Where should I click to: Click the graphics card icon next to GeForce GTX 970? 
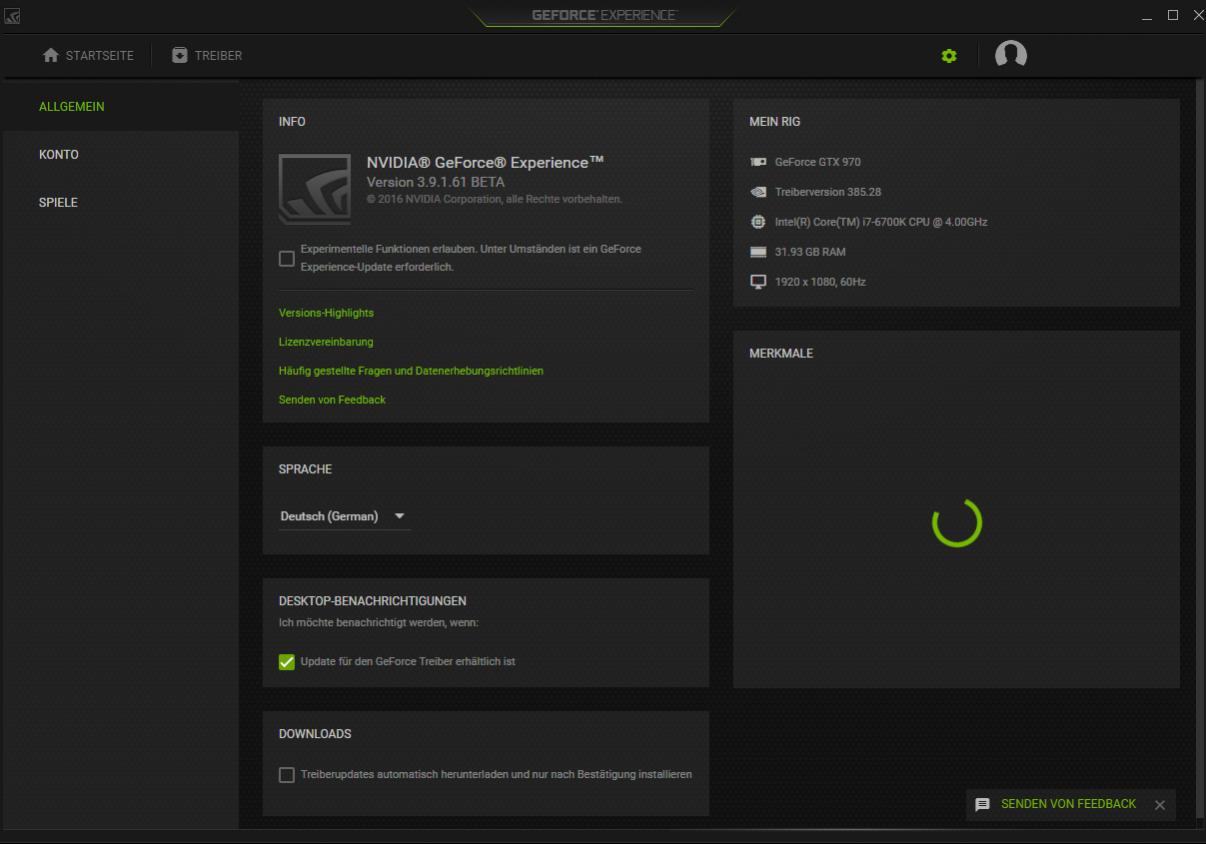pos(758,162)
